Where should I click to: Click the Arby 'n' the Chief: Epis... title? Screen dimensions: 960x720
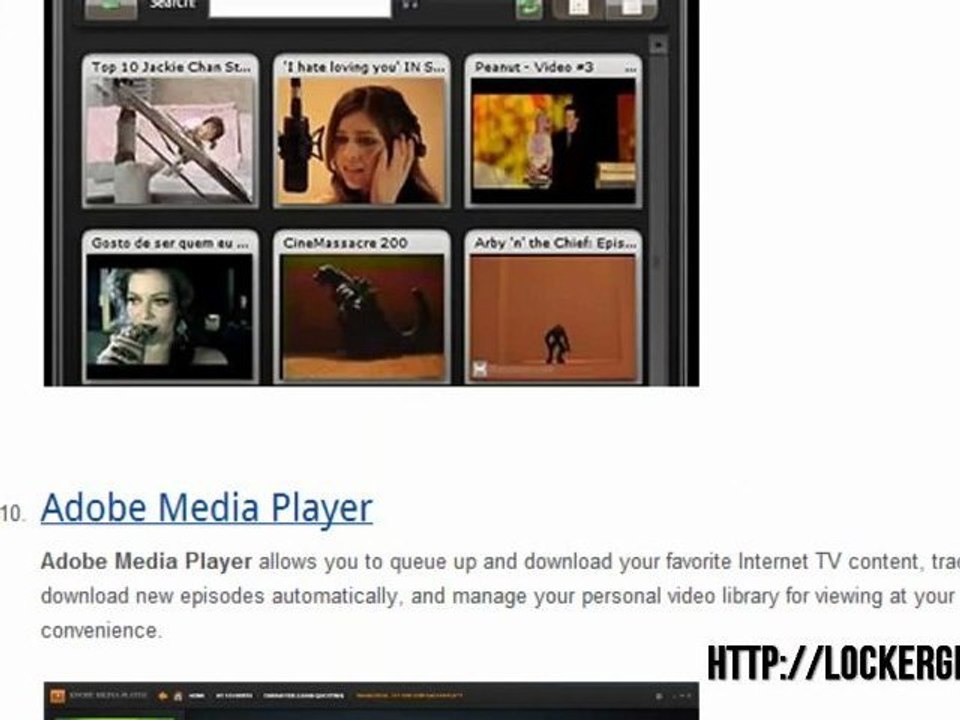(555, 243)
